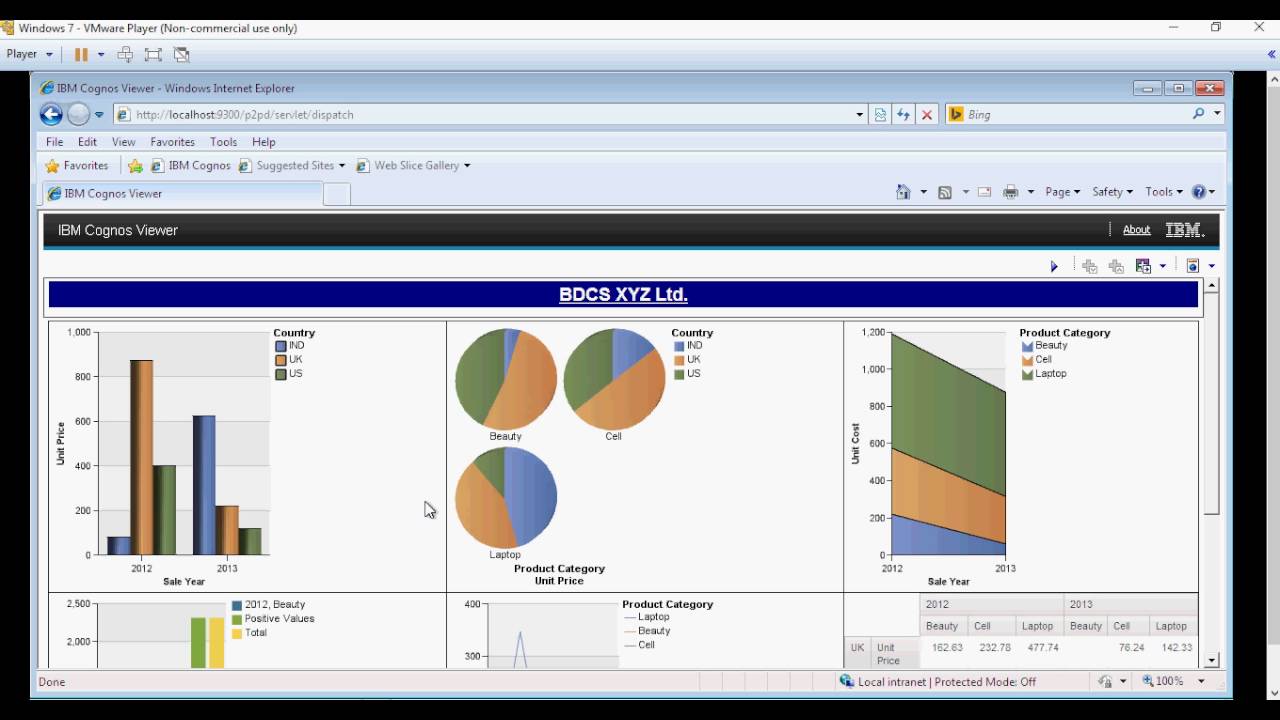Click the IE Forward navigation button

point(78,114)
